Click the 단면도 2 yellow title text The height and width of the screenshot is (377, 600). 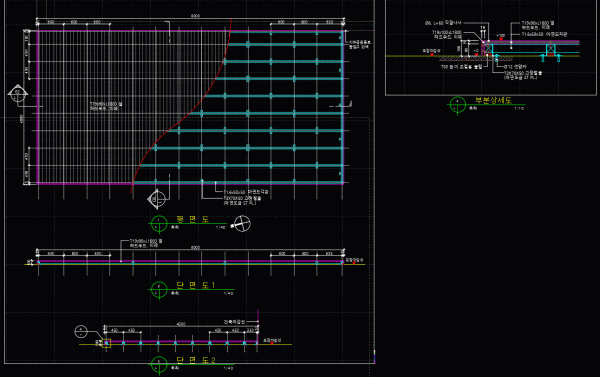[x=196, y=360]
